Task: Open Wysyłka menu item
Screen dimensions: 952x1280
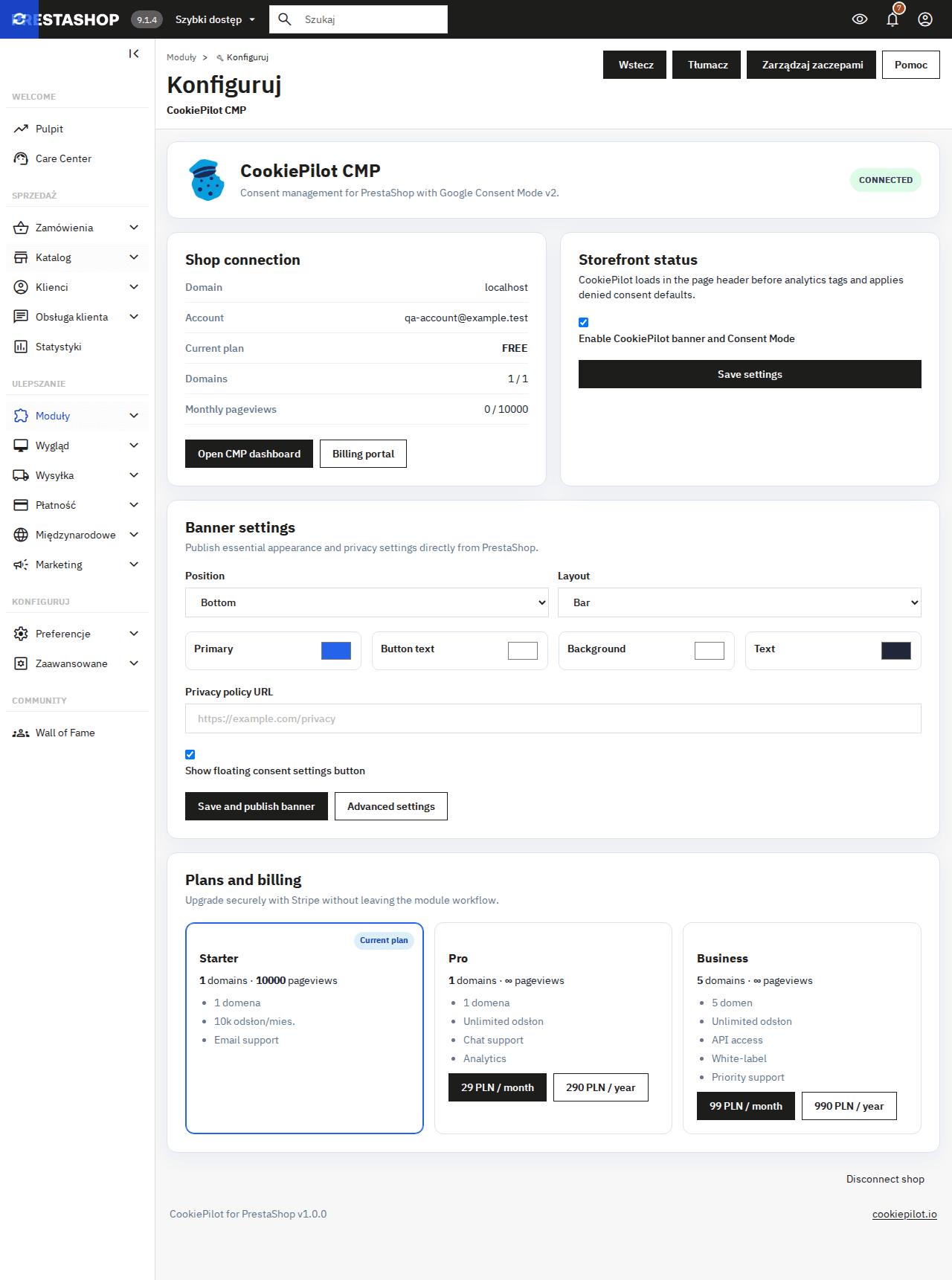Action: point(77,475)
